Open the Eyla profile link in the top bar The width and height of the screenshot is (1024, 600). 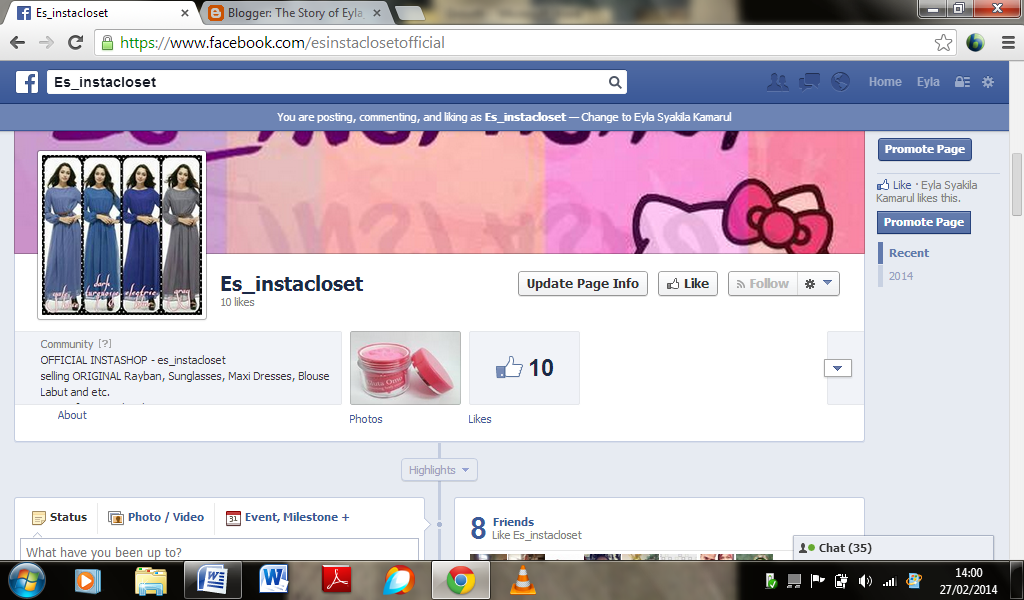928,82
